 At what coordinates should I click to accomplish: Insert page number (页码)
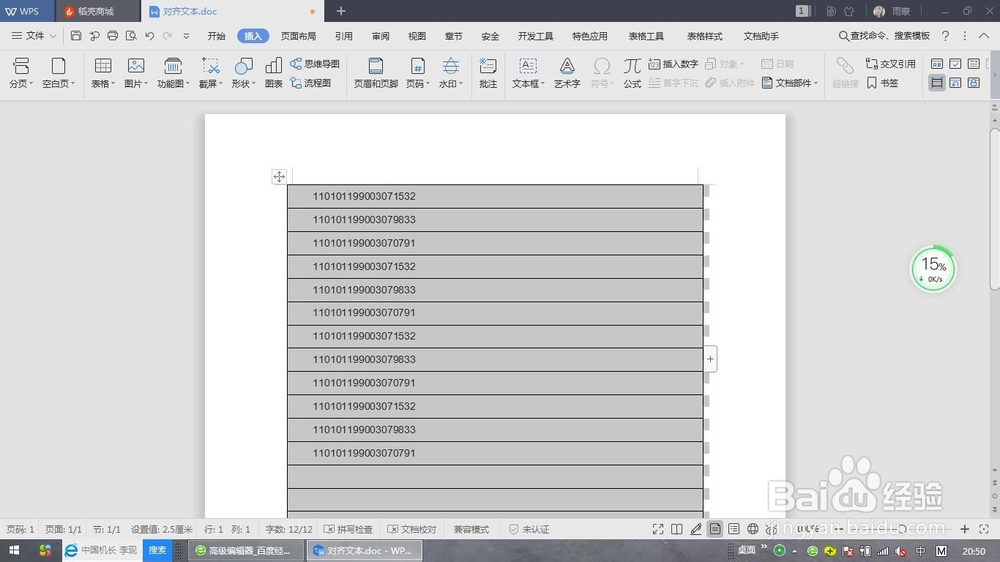click(x=418, y=72)
